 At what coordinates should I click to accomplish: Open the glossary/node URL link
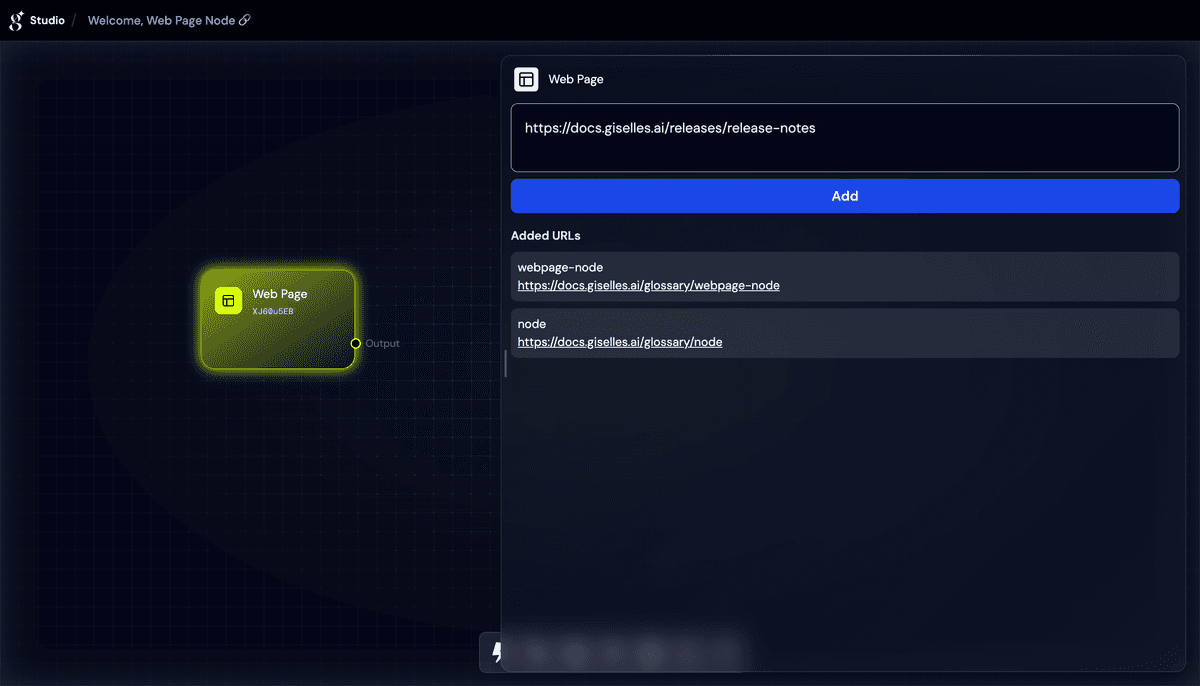619,342
